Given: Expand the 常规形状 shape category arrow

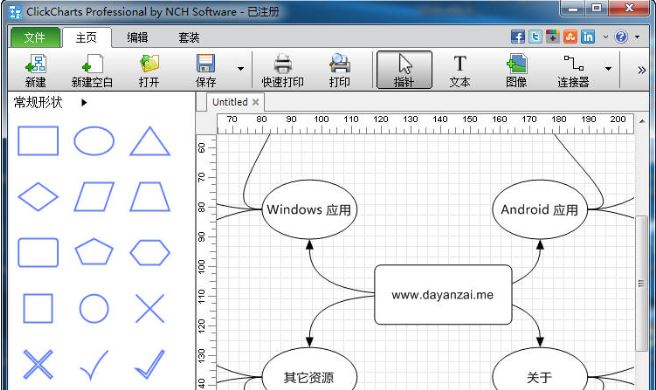Looking at the screenshot, I should pos(84,103).
